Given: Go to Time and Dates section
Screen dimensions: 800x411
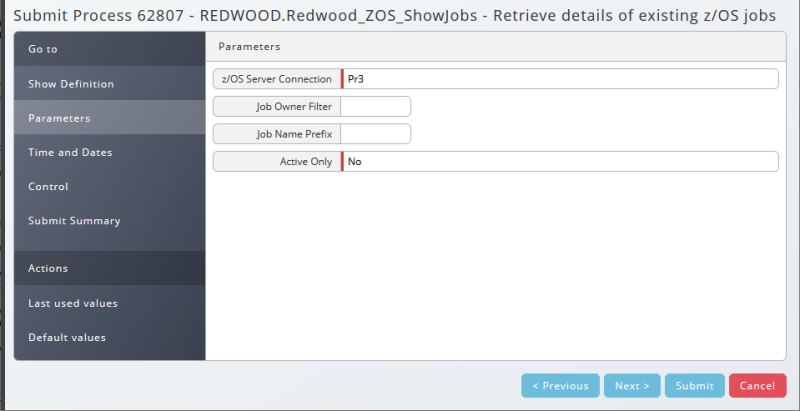Looking at the screenshot, I should (110, 152).
